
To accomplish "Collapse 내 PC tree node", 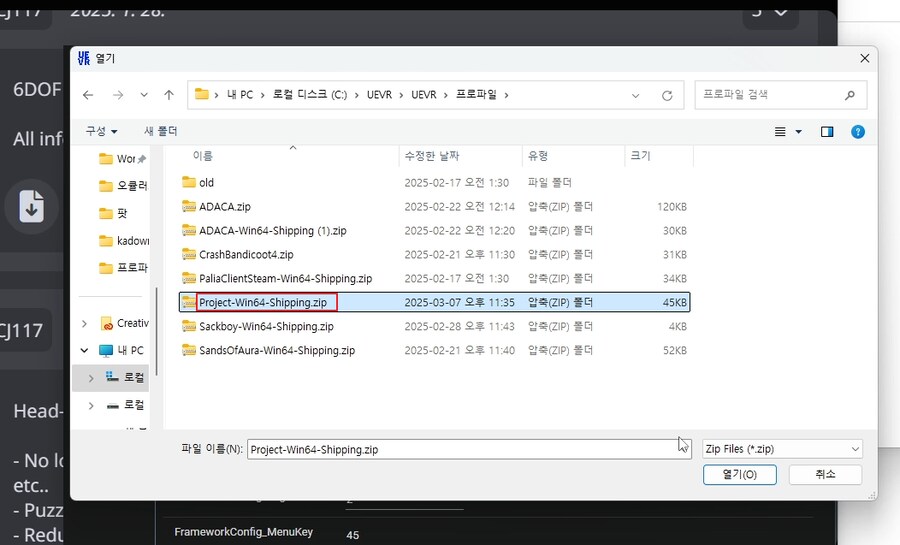I will (85, 351).
